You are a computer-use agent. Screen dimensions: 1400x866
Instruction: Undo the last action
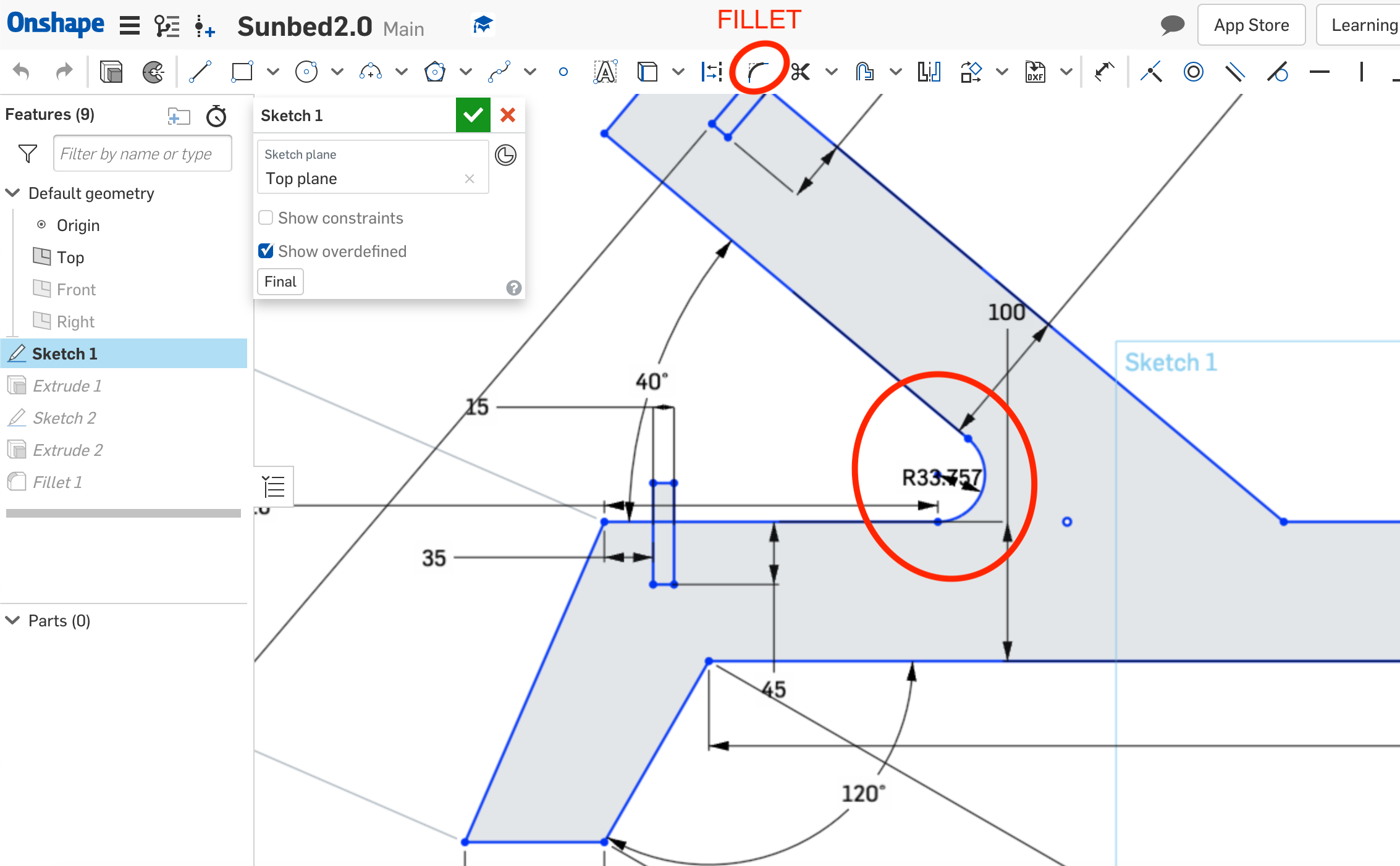[22, 72]
